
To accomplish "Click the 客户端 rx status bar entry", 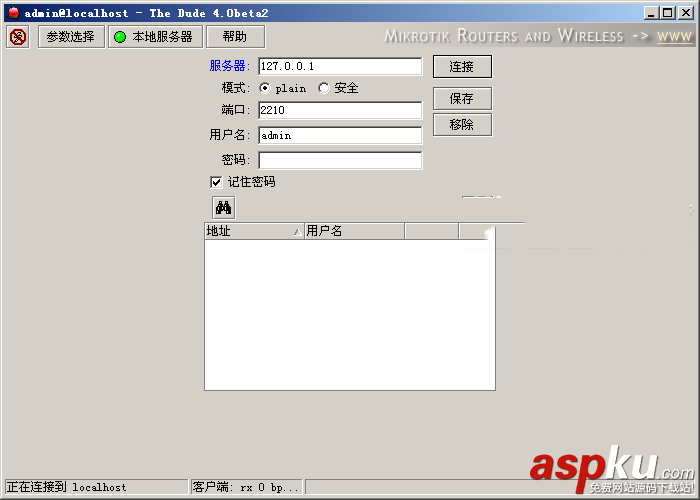I will 246,487.
